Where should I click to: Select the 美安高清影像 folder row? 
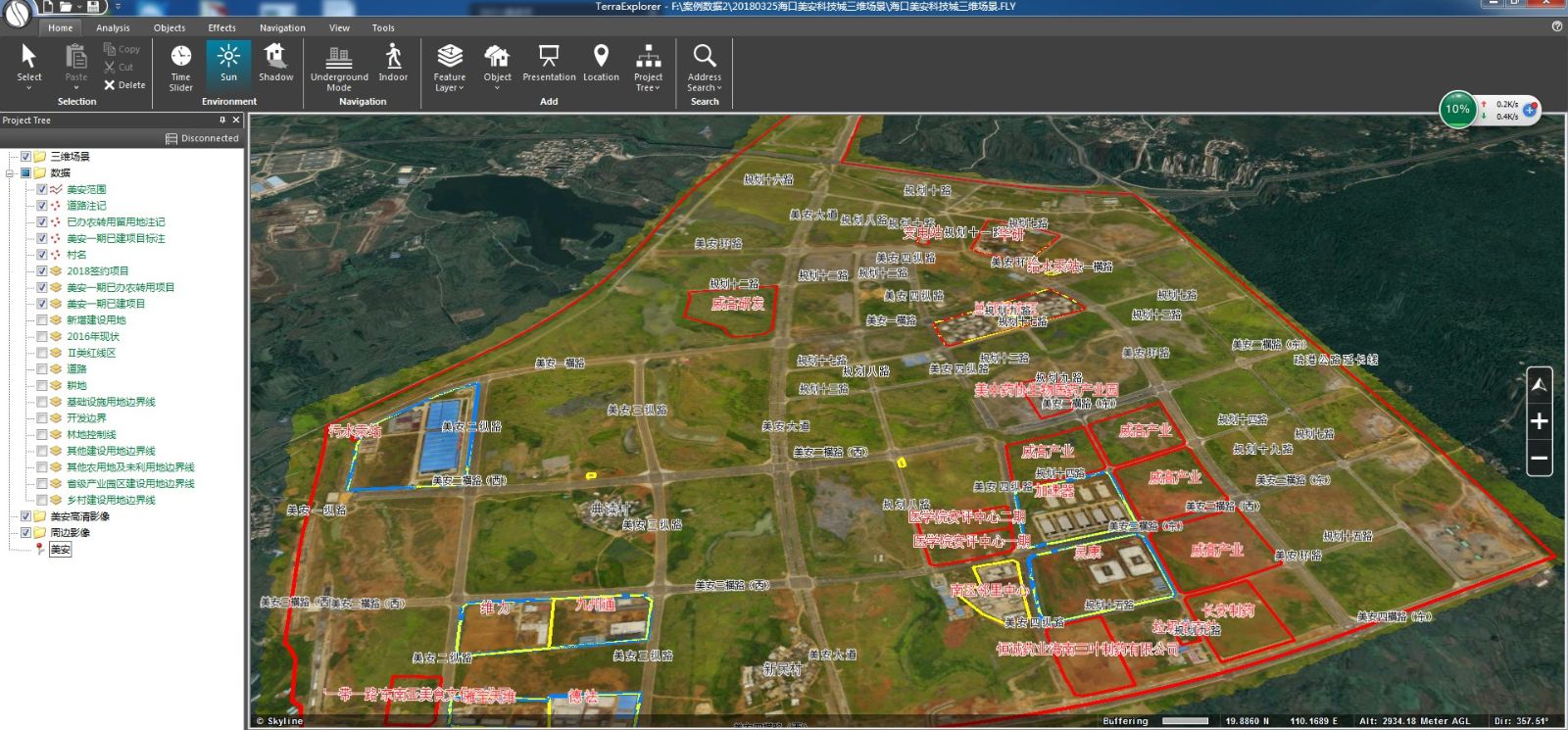[79, 516]
